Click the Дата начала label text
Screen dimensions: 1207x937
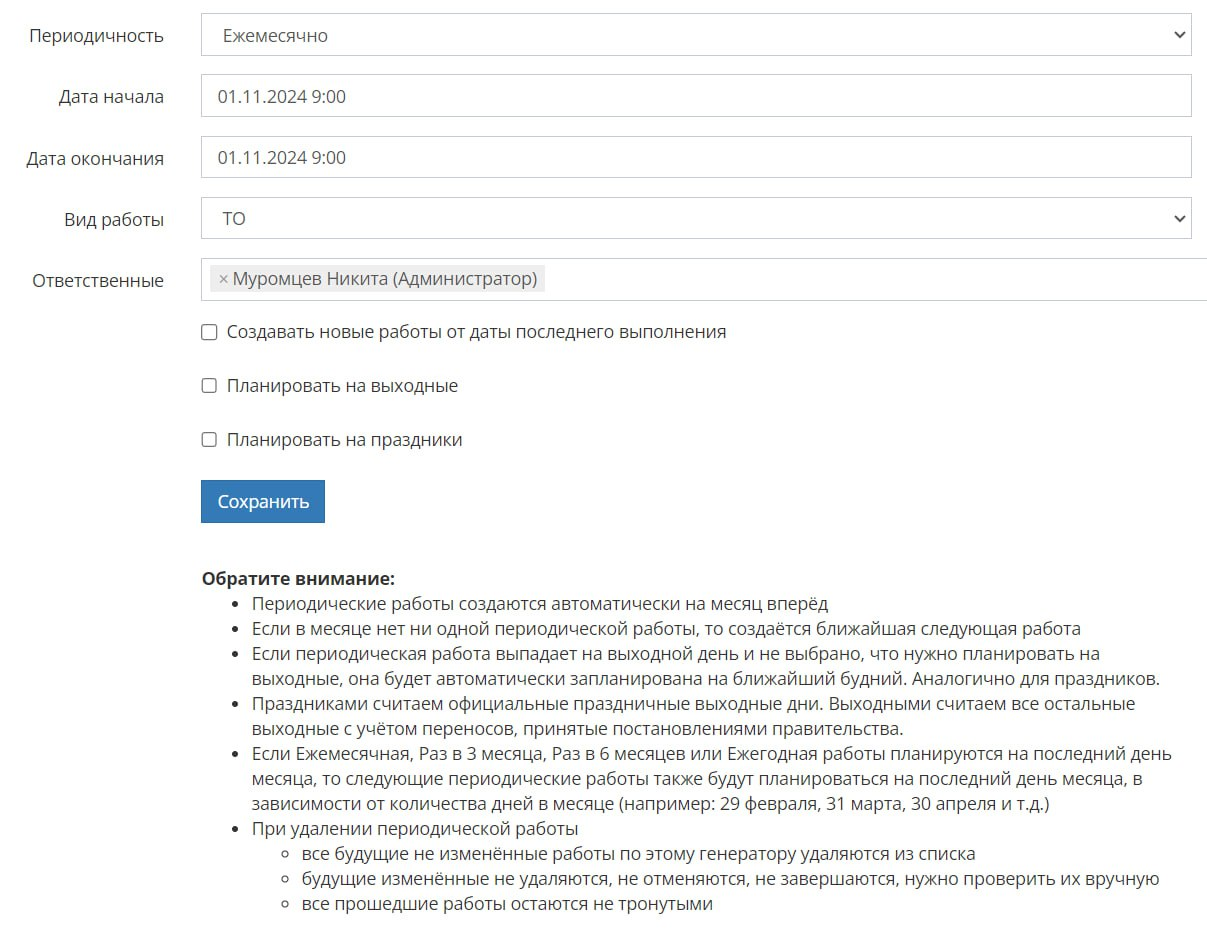click(x=111, y=98)
